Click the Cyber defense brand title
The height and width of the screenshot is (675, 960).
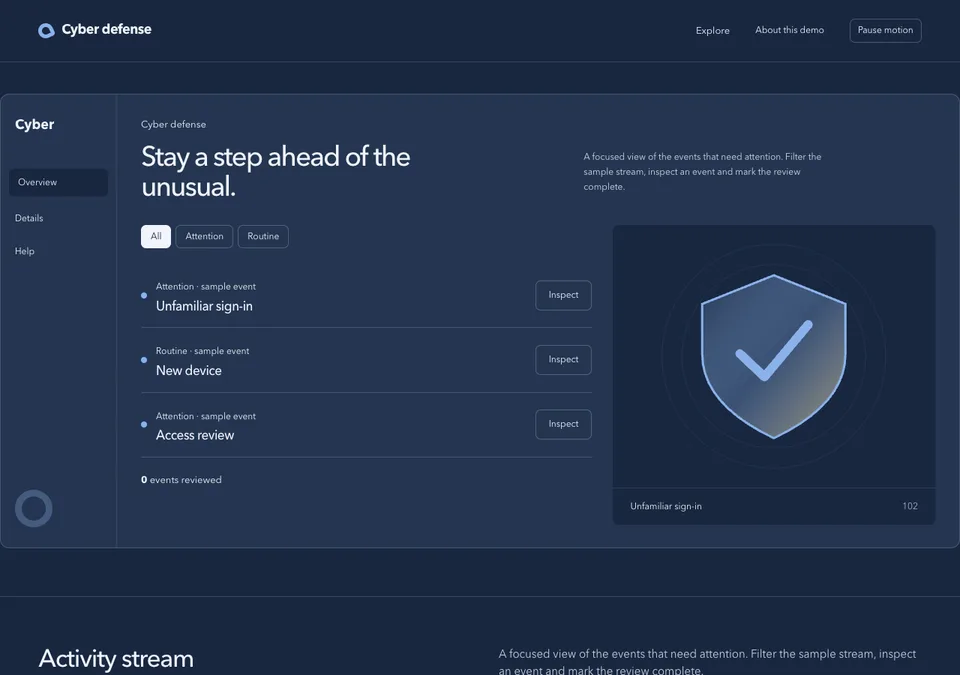[x=107, y=29]
